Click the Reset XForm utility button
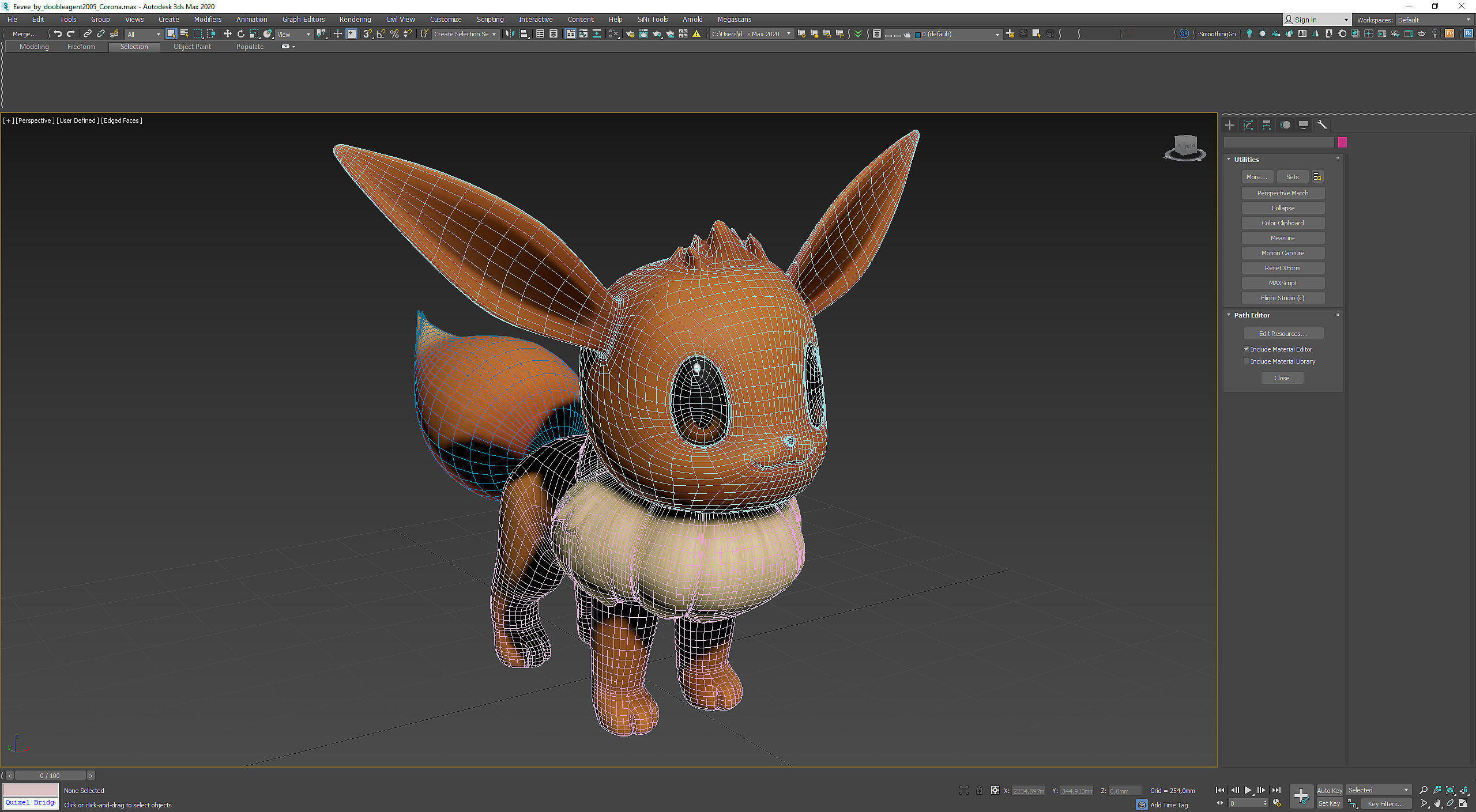The height and width of the screenshot is (812, 1476). click(x=1283, y=268)
